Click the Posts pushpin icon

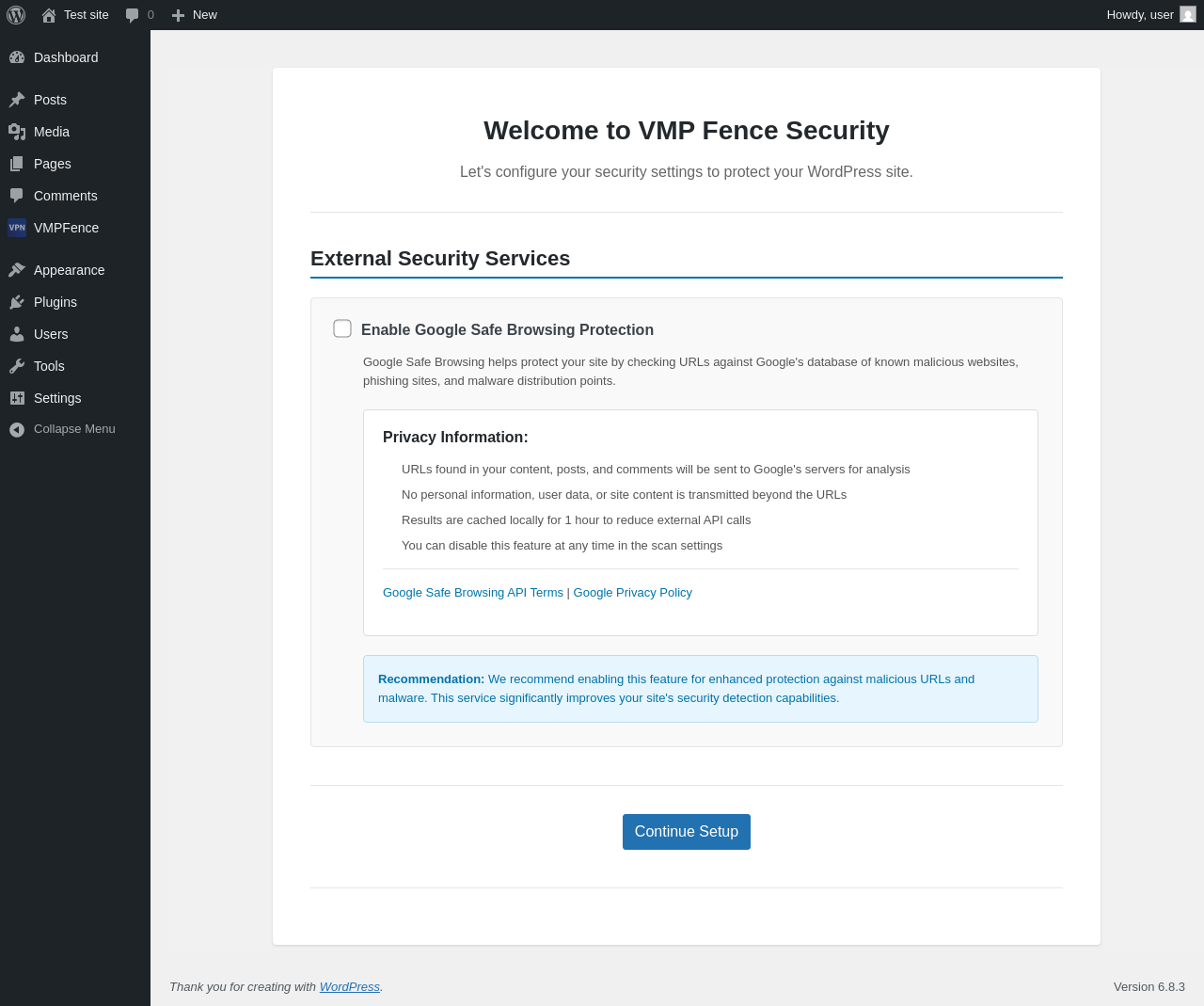coord(17,100)
